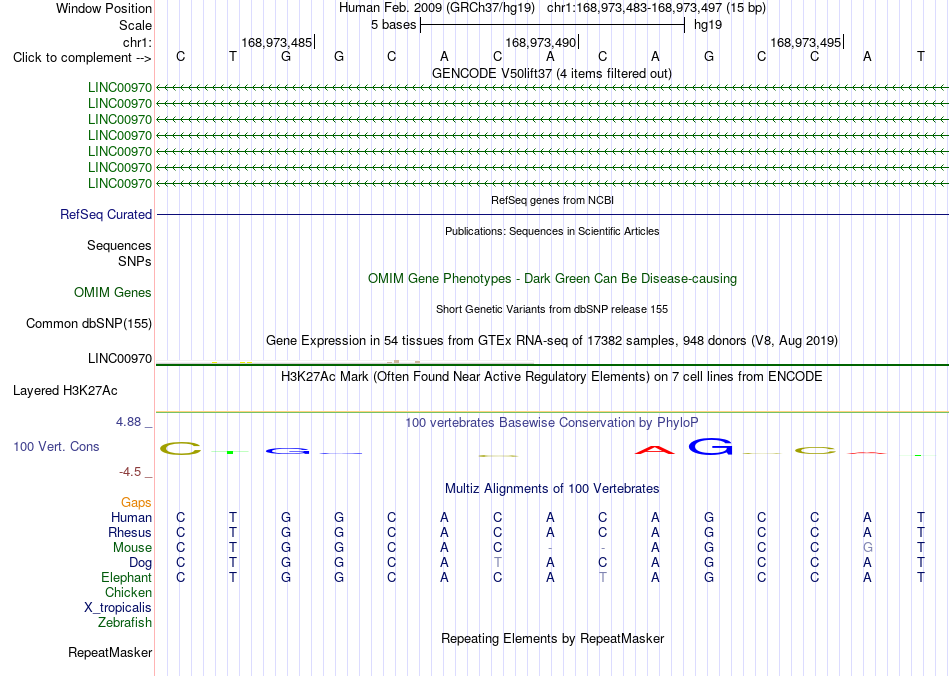
Task: Click the RefSeq Curated track label
Action: click(x=106, y=214)
